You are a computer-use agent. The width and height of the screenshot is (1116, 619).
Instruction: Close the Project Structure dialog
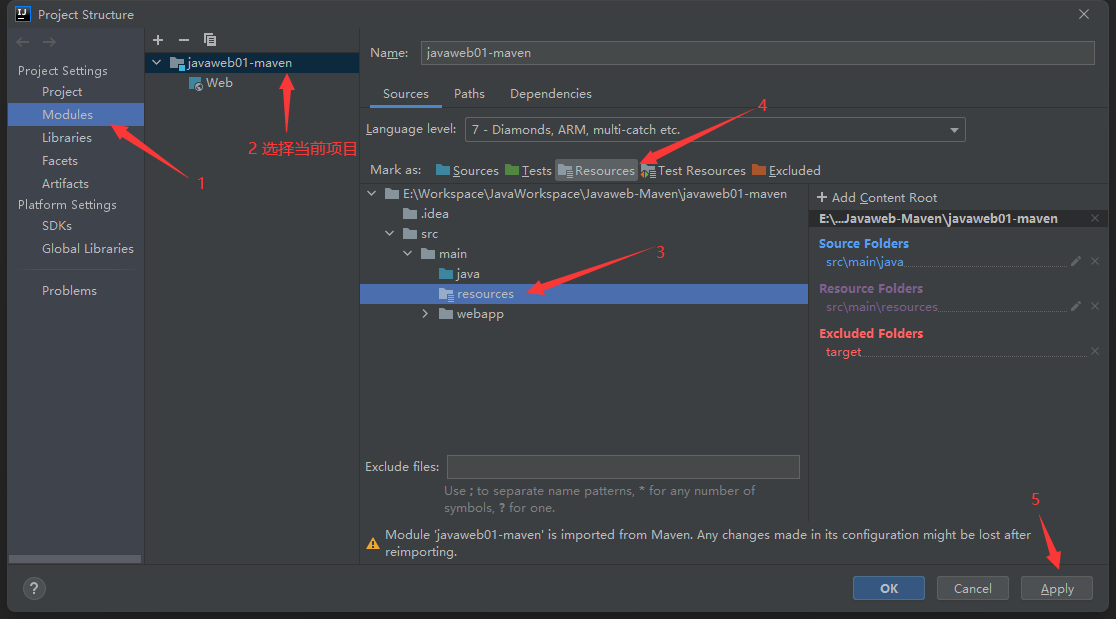click(1083, 14)
